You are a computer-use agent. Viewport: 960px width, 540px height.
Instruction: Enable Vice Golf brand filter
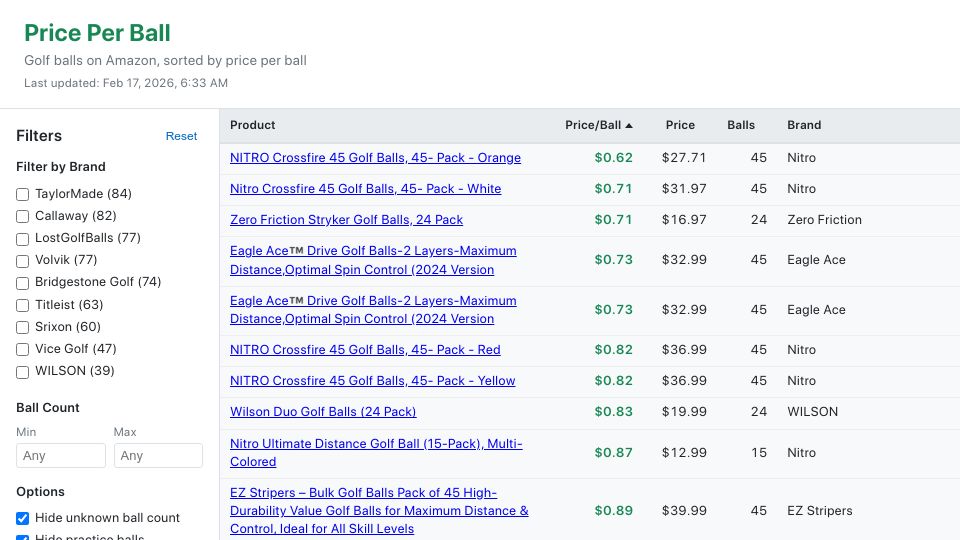point(23,349)
